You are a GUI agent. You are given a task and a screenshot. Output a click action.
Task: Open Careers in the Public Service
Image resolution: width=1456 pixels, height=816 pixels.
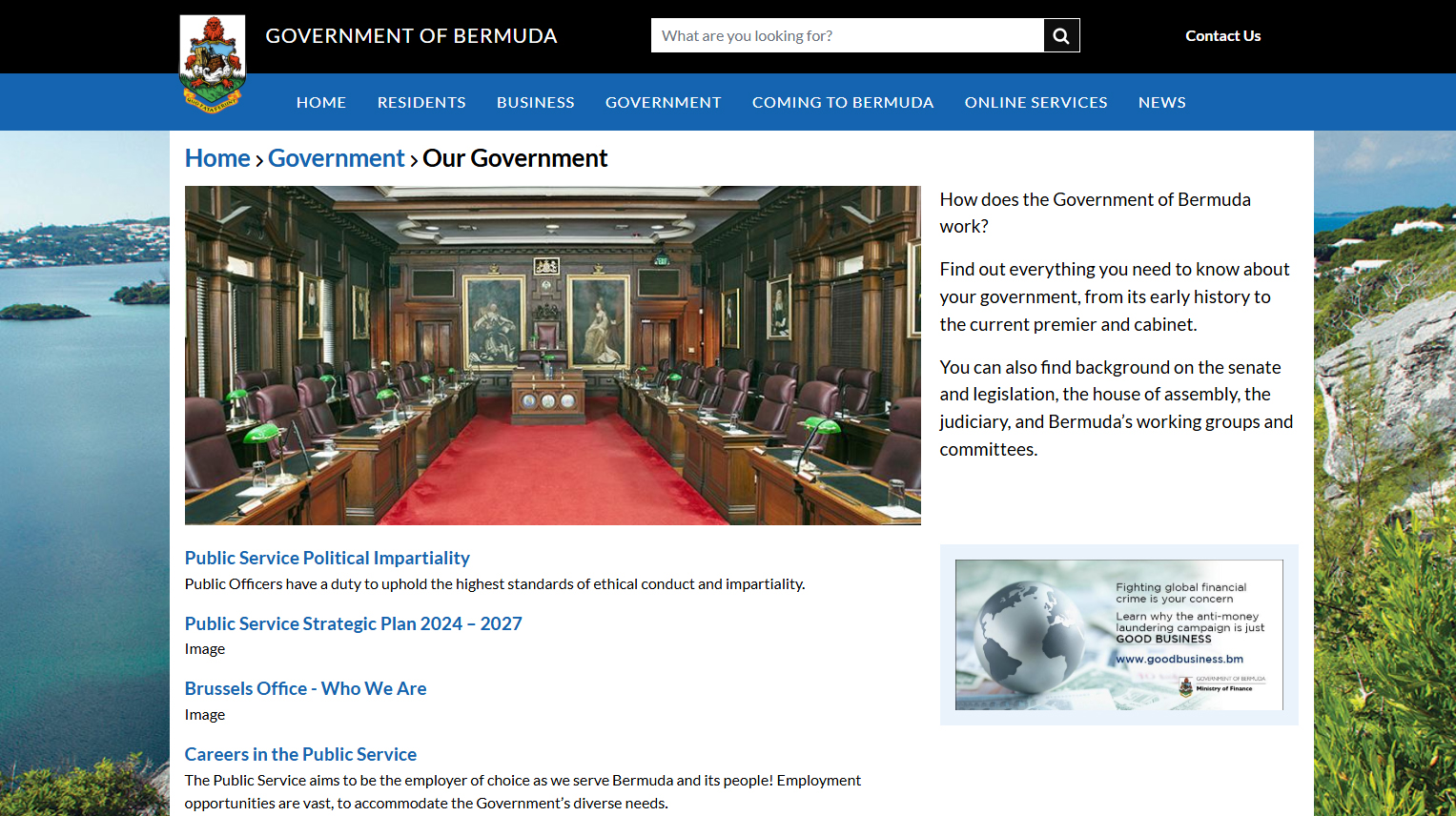click(300, 753)
